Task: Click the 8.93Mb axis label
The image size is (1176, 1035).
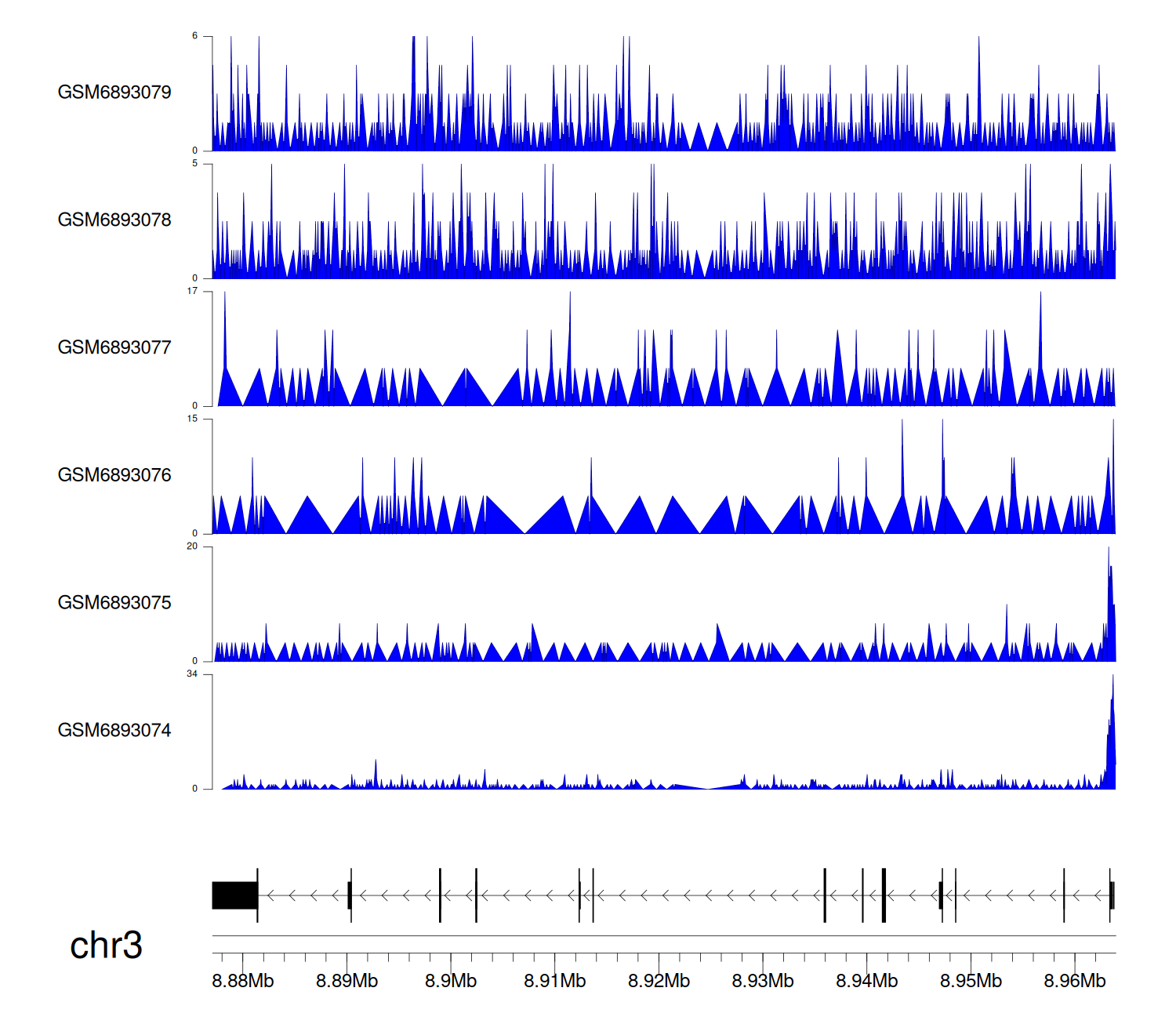Action: coord(763,982)
